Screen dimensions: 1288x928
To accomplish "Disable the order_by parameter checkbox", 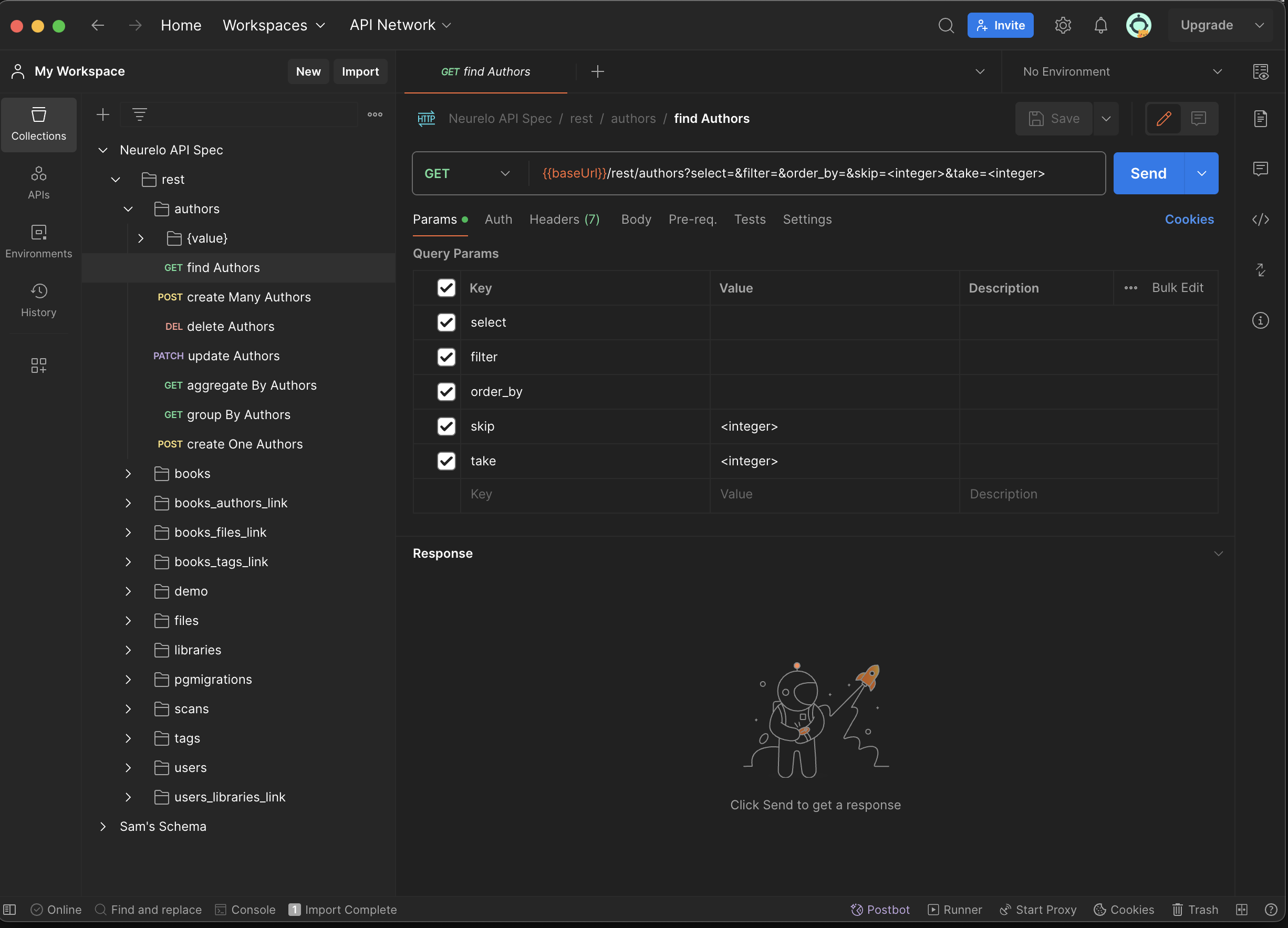I will coord(446,391).
